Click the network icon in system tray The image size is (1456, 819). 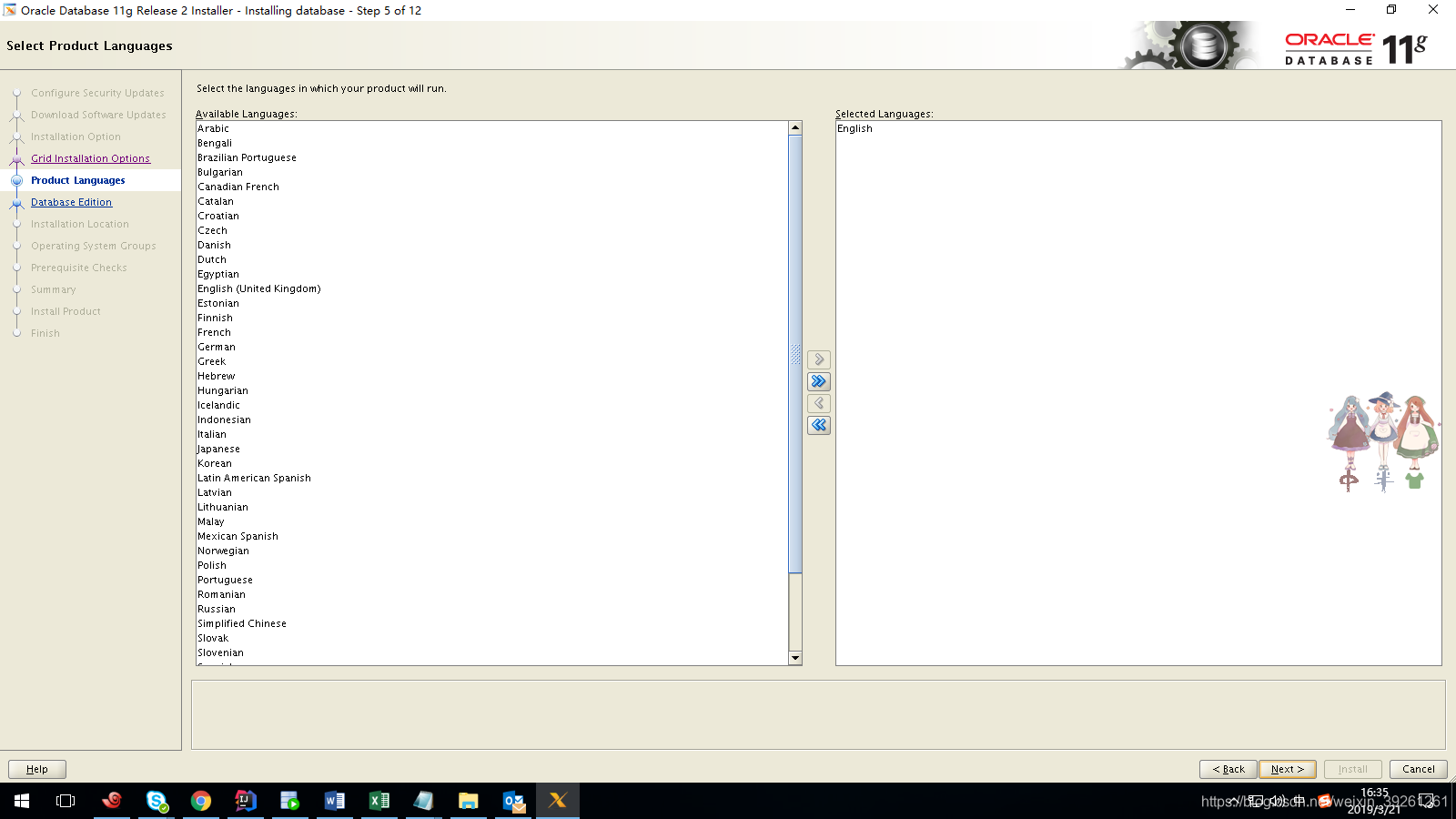[x=1256, y=801]
